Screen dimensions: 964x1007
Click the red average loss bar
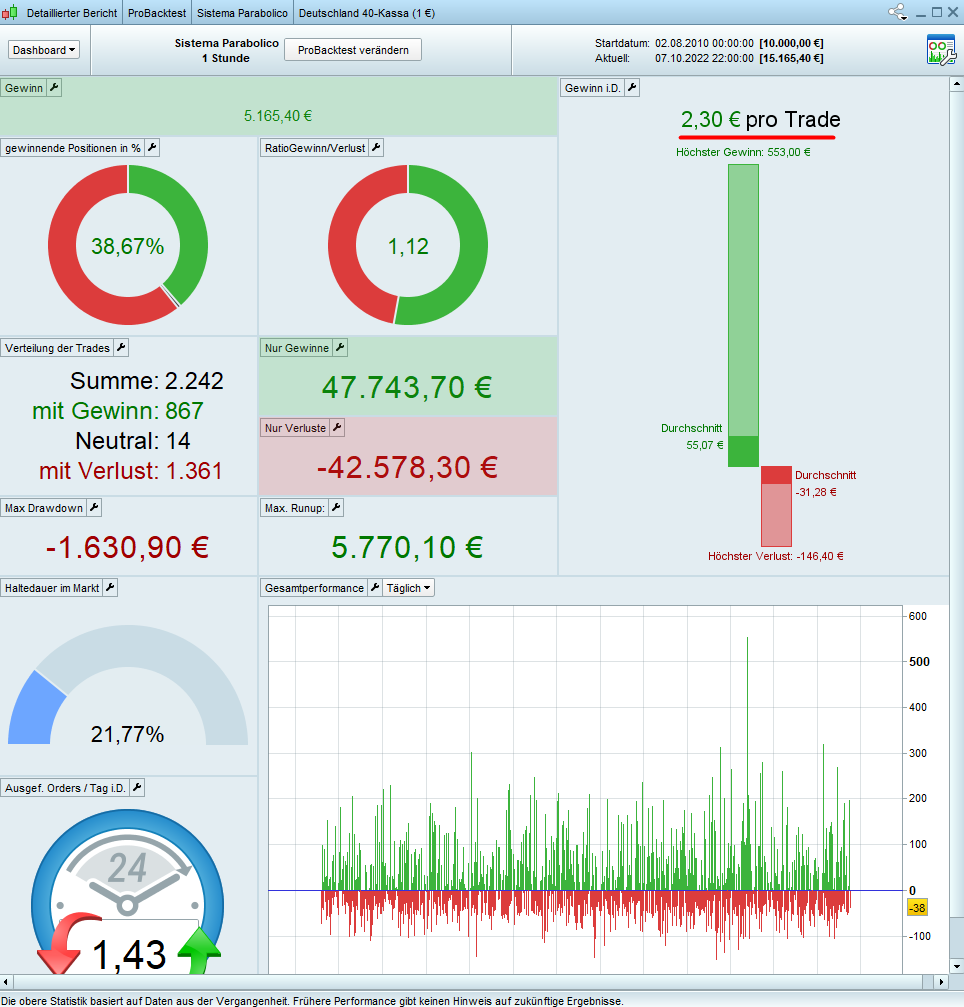point(776,475)
